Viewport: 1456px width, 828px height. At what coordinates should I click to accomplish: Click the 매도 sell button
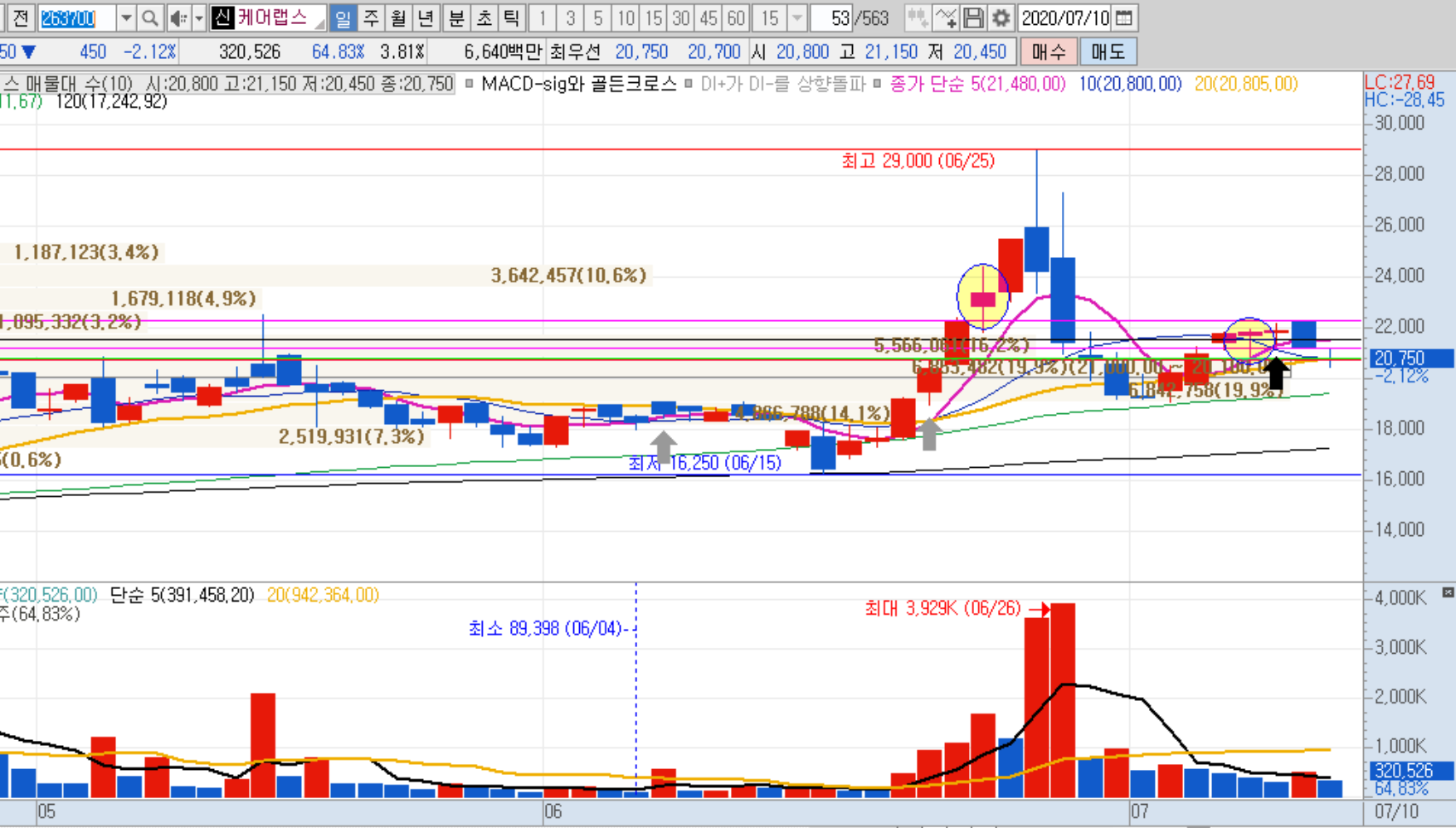(1108, 51)
